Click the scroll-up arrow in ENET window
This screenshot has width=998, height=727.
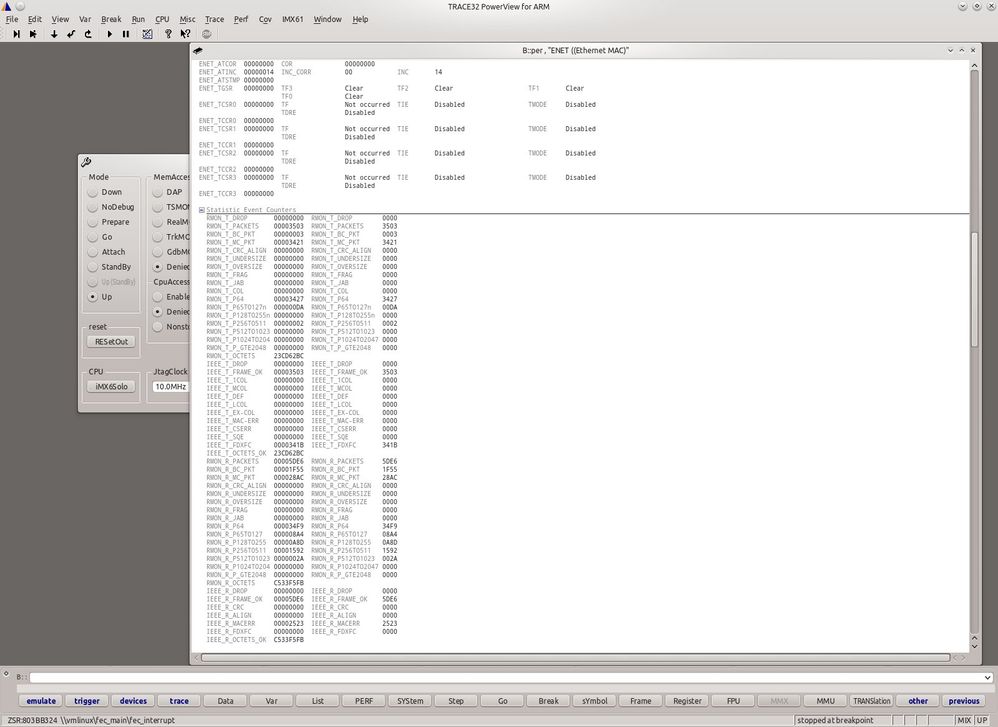(x=974, y=65)
